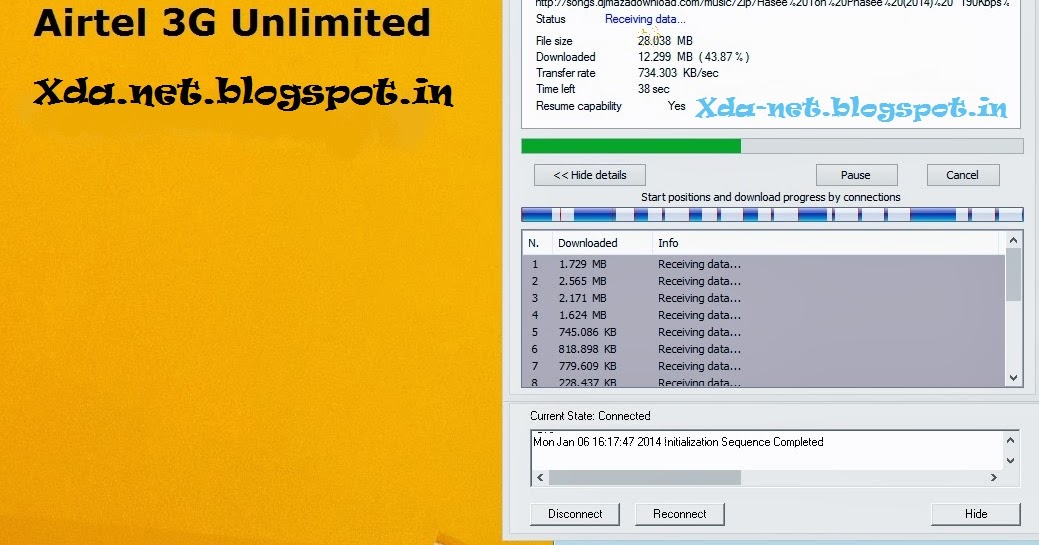Select connection row with 779.609 KB
This screenshot has width=1039, height=545.
(x=764, y=366)
